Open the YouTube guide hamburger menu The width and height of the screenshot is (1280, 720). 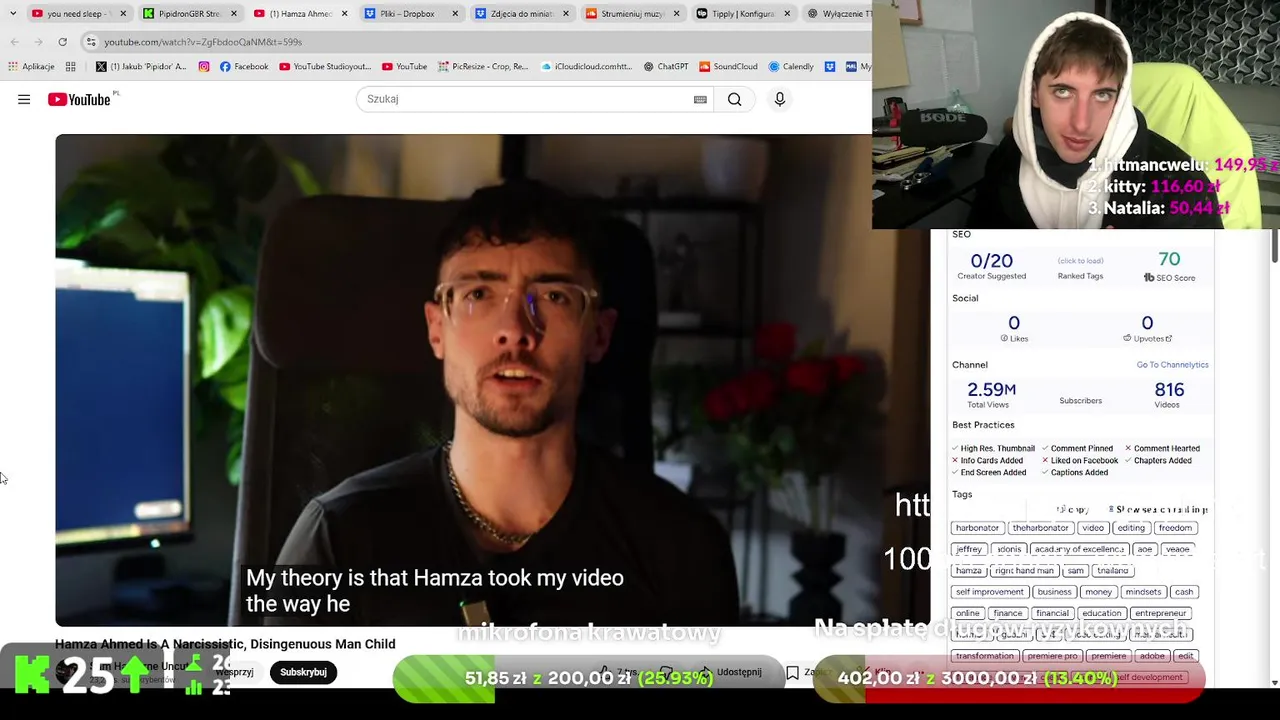pyautogui.click(x=24, y=99)
